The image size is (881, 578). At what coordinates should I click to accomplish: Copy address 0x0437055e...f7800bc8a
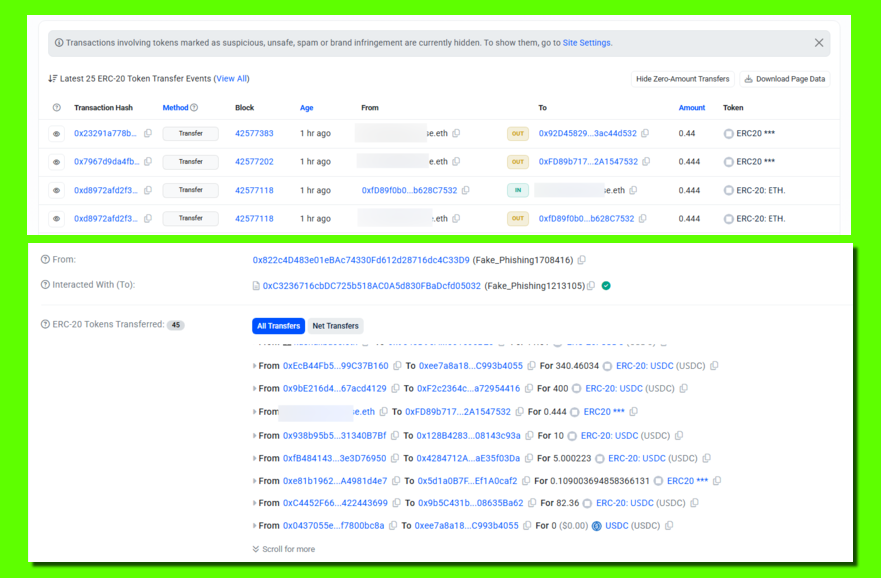(x=393, y=526)
